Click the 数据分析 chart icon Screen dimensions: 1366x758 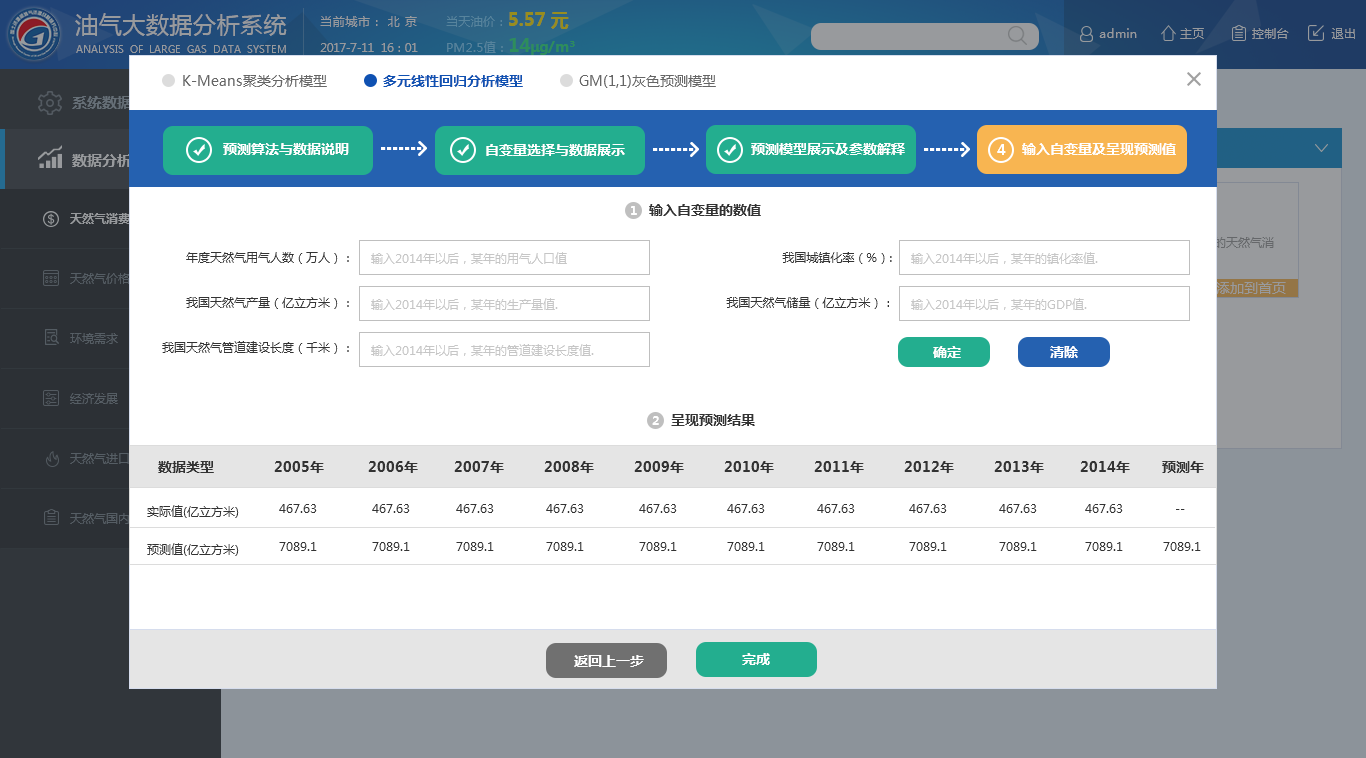(50, 158)
